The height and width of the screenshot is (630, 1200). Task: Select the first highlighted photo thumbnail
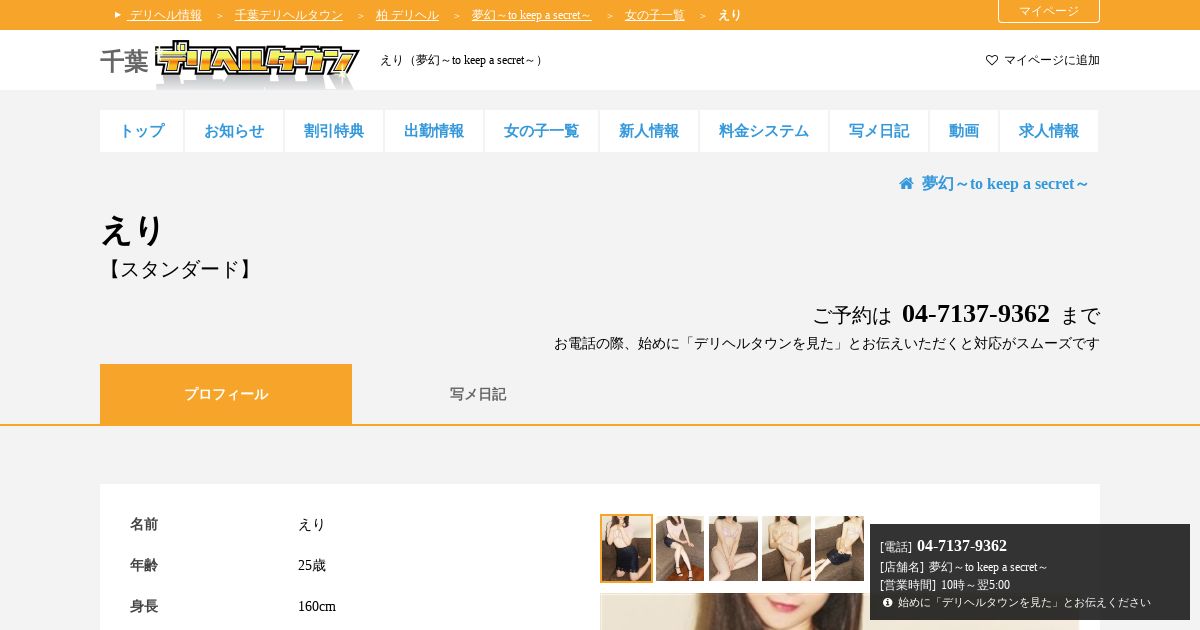pos(626,548)
